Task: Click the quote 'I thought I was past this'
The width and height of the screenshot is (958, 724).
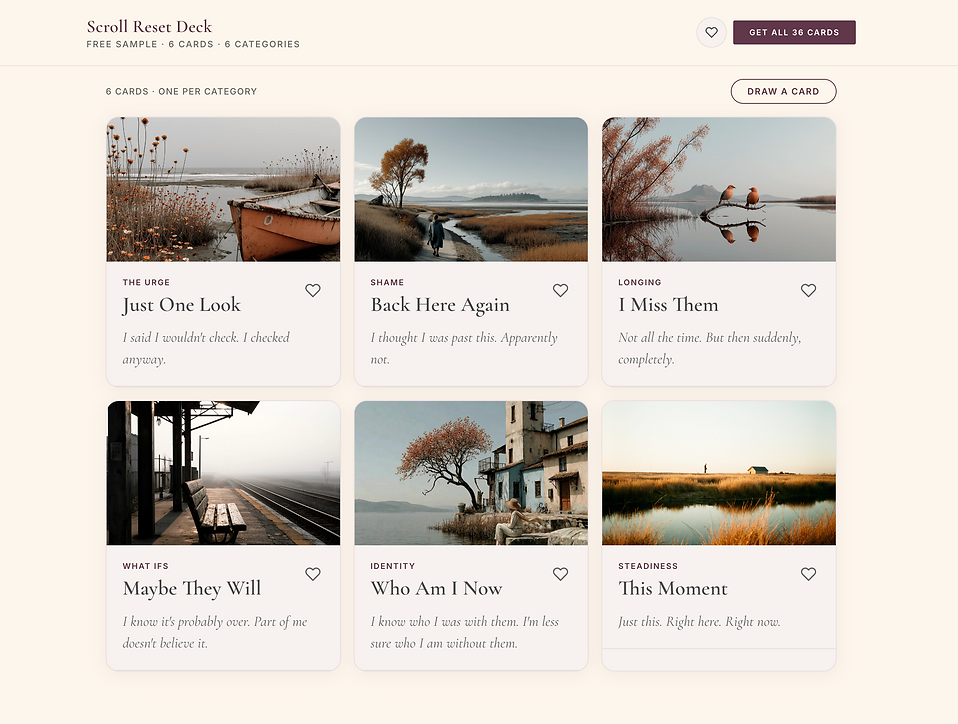Action: (x=464, y=348)
